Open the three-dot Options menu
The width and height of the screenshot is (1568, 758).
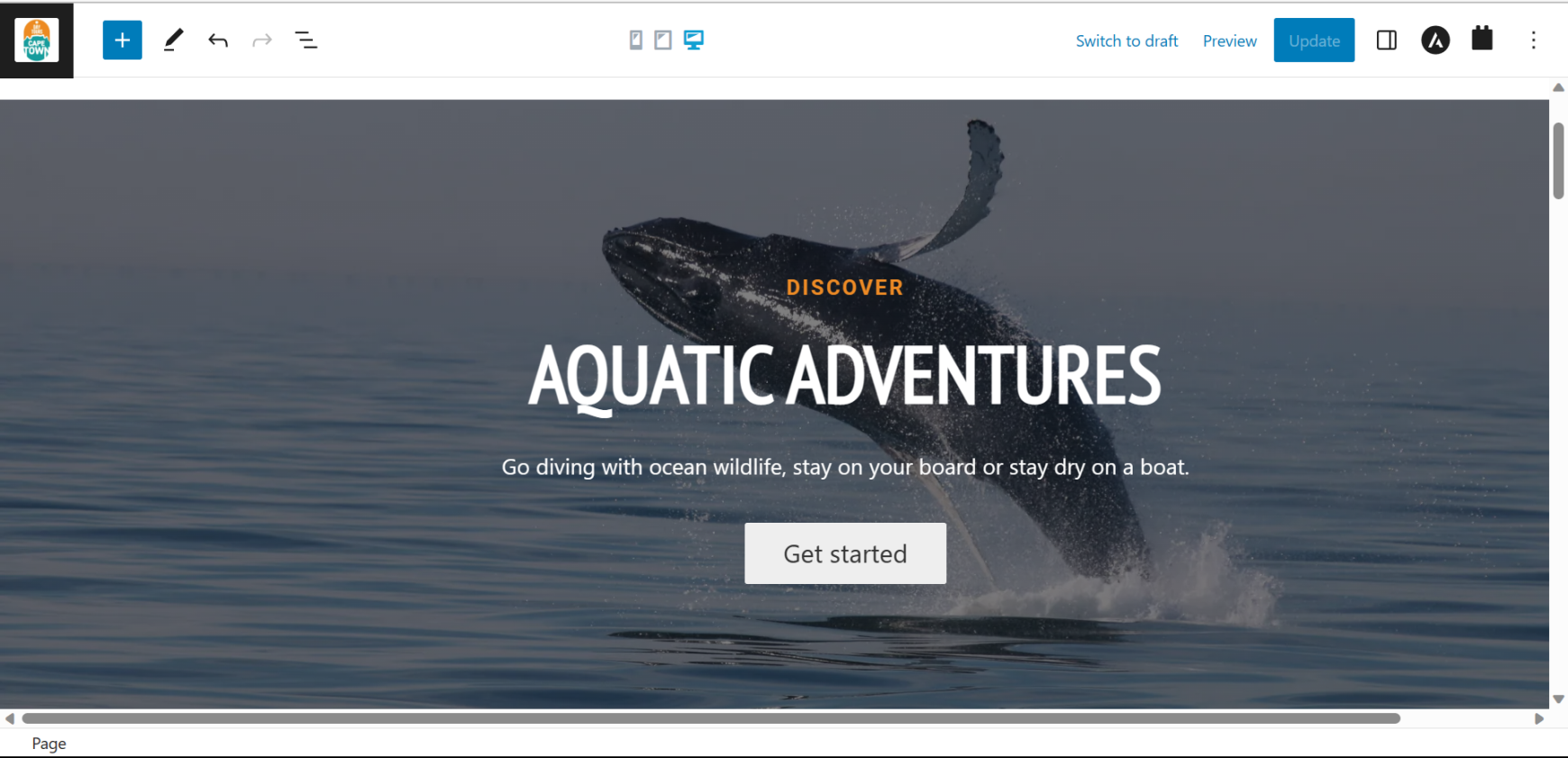click(x=1533, y=41)
